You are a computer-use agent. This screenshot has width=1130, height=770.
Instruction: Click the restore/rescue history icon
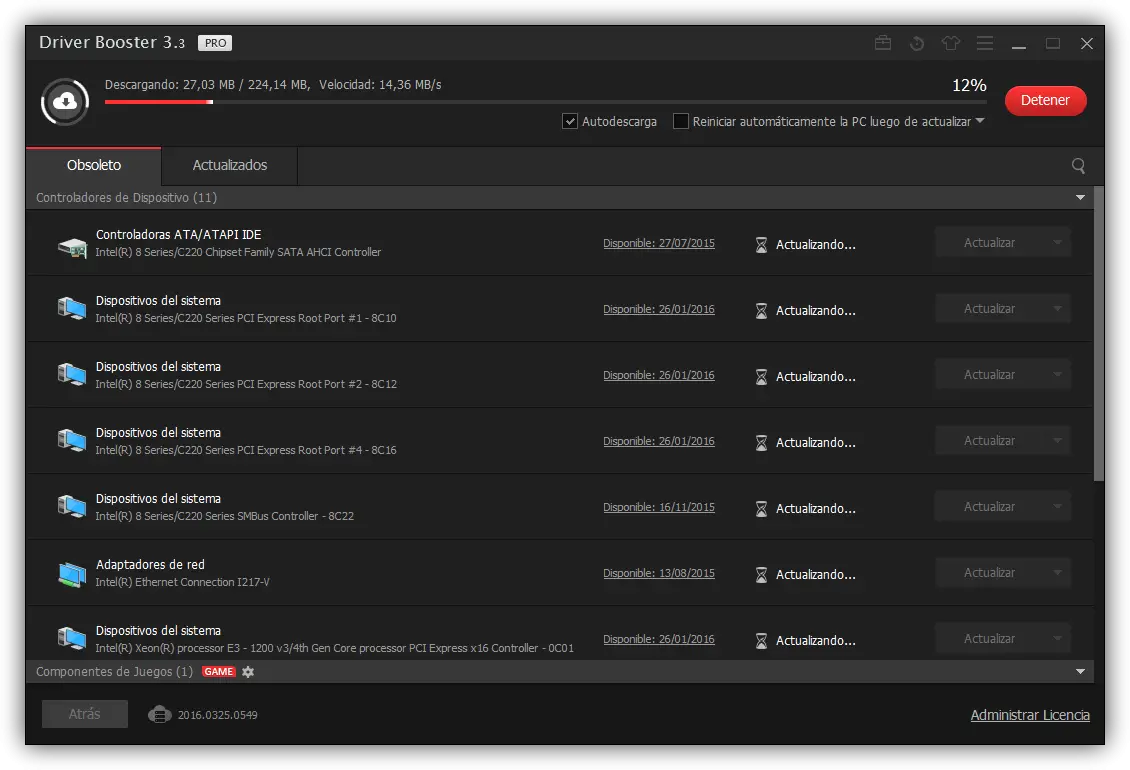[x=916, y=43]
